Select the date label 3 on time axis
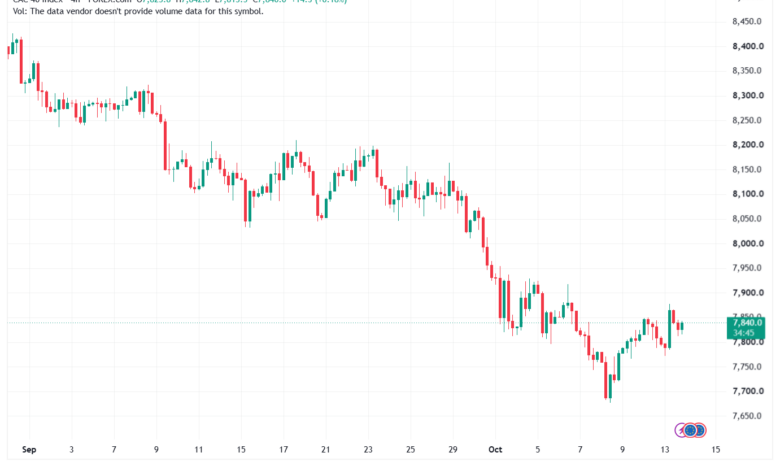 point(71,450)
